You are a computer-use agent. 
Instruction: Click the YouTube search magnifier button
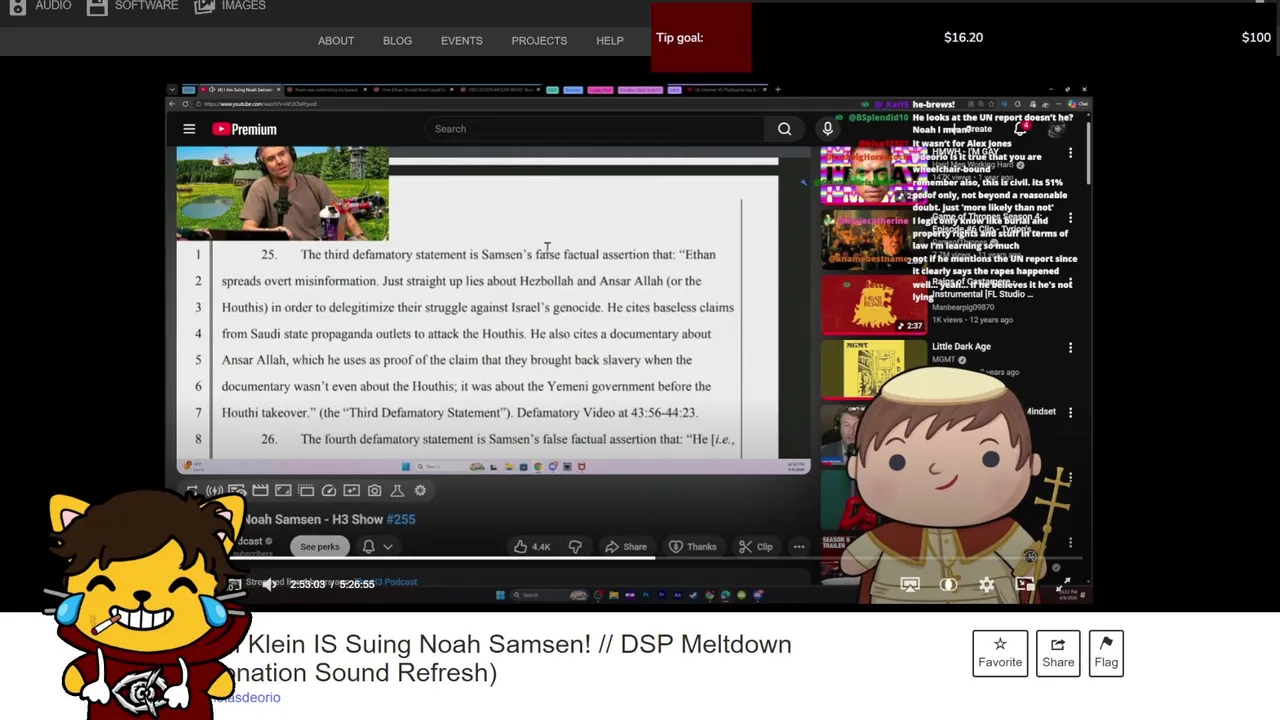point(784,129)
